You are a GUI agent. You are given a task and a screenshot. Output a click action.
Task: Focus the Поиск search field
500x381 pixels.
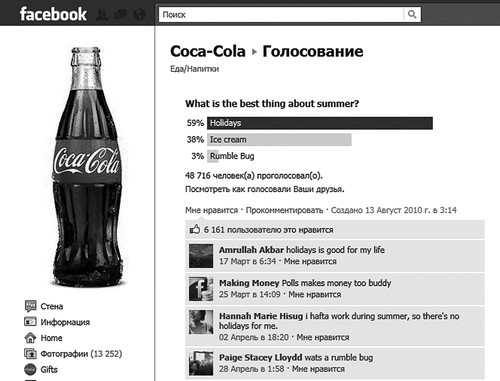click(x=281, y=14)
